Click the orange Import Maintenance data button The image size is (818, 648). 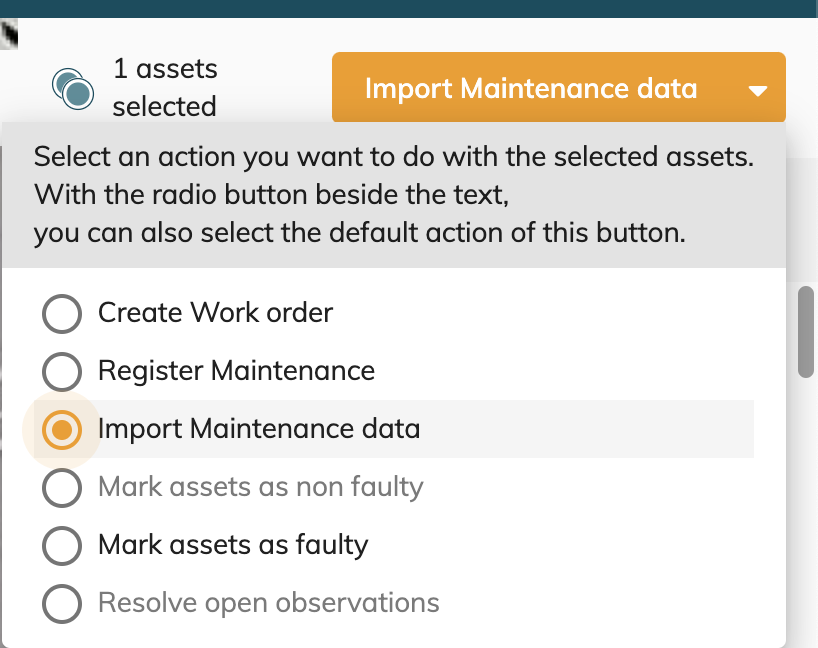pyautogui.click(x=530, y=88)
